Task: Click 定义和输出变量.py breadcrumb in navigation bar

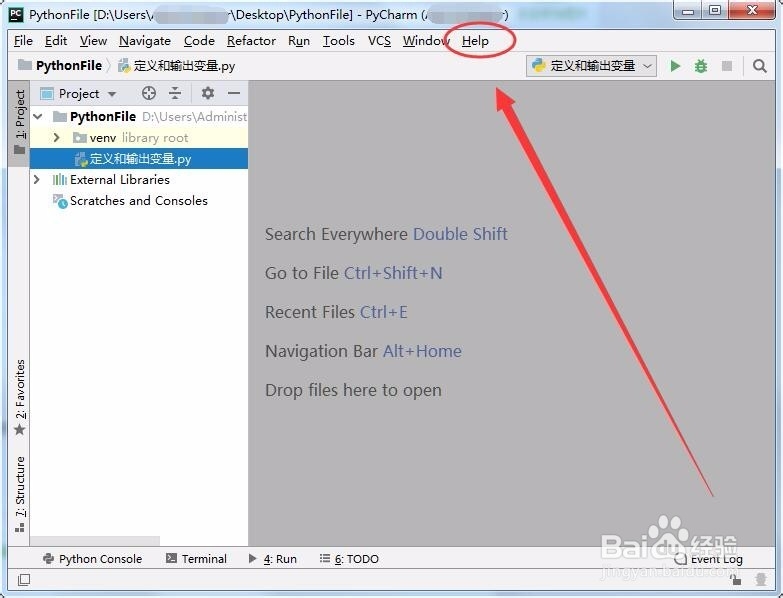Action: pos(177,66)
